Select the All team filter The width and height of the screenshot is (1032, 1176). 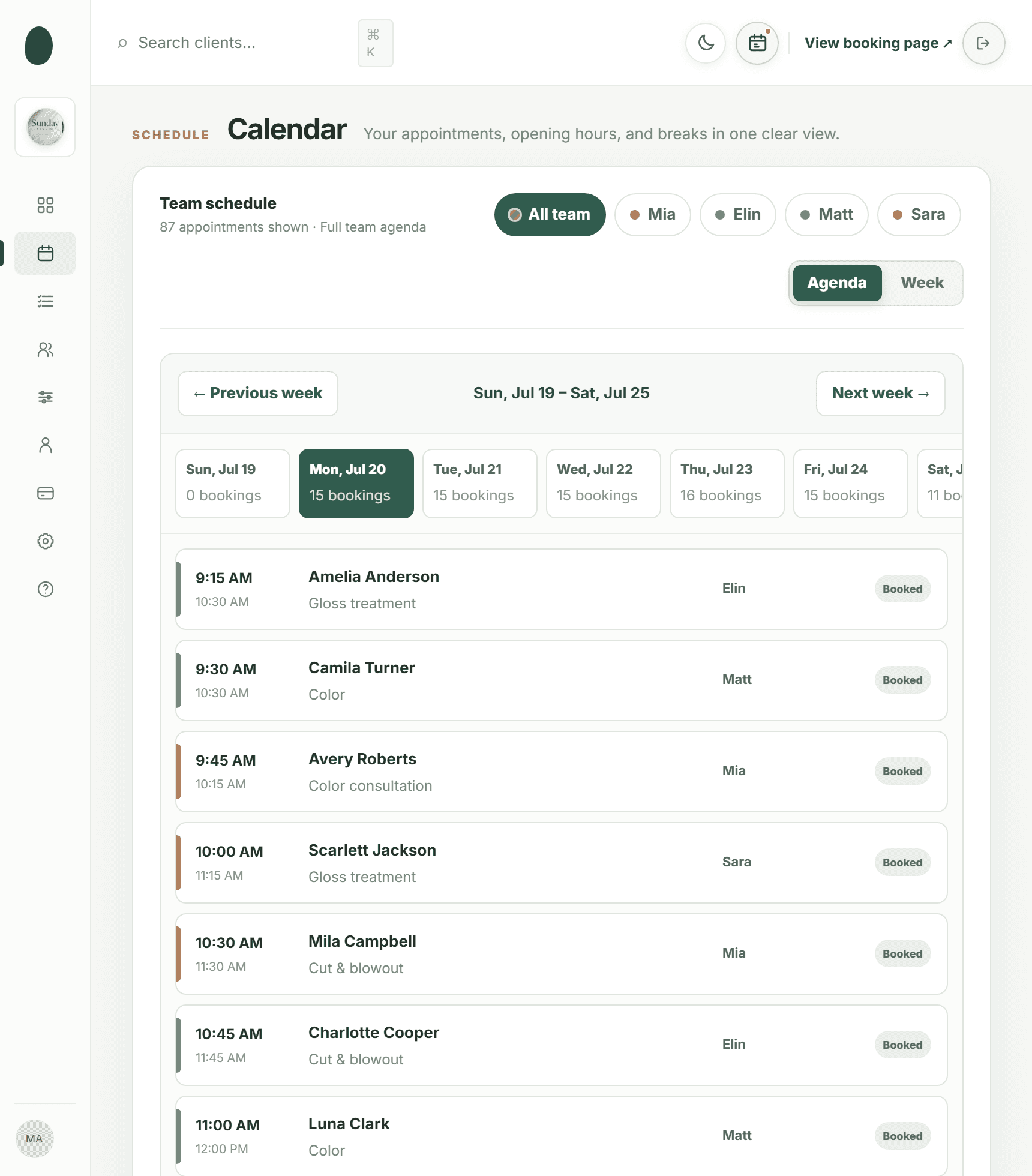(550, 215)
